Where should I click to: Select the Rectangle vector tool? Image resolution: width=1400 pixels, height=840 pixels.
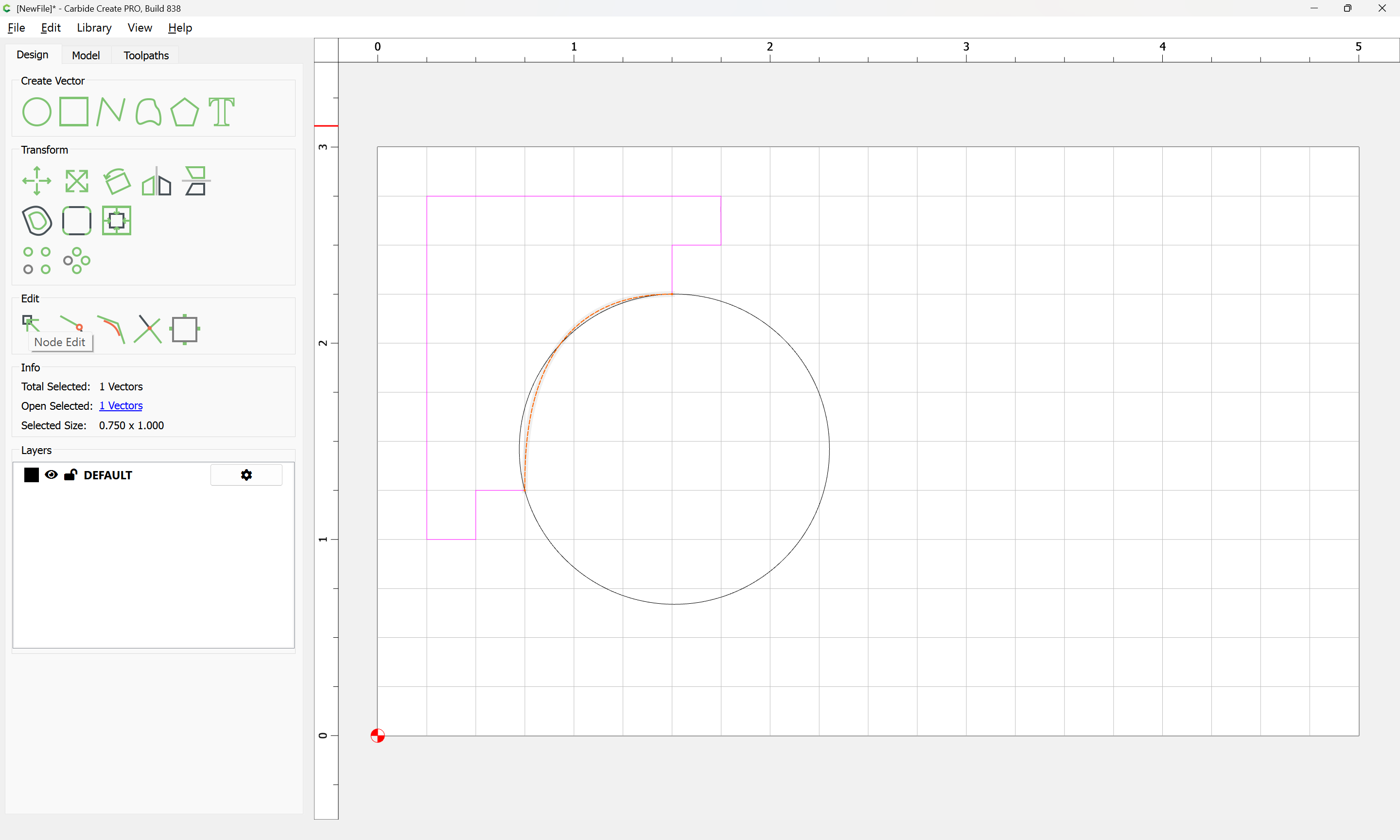click(x=73, y=111)
